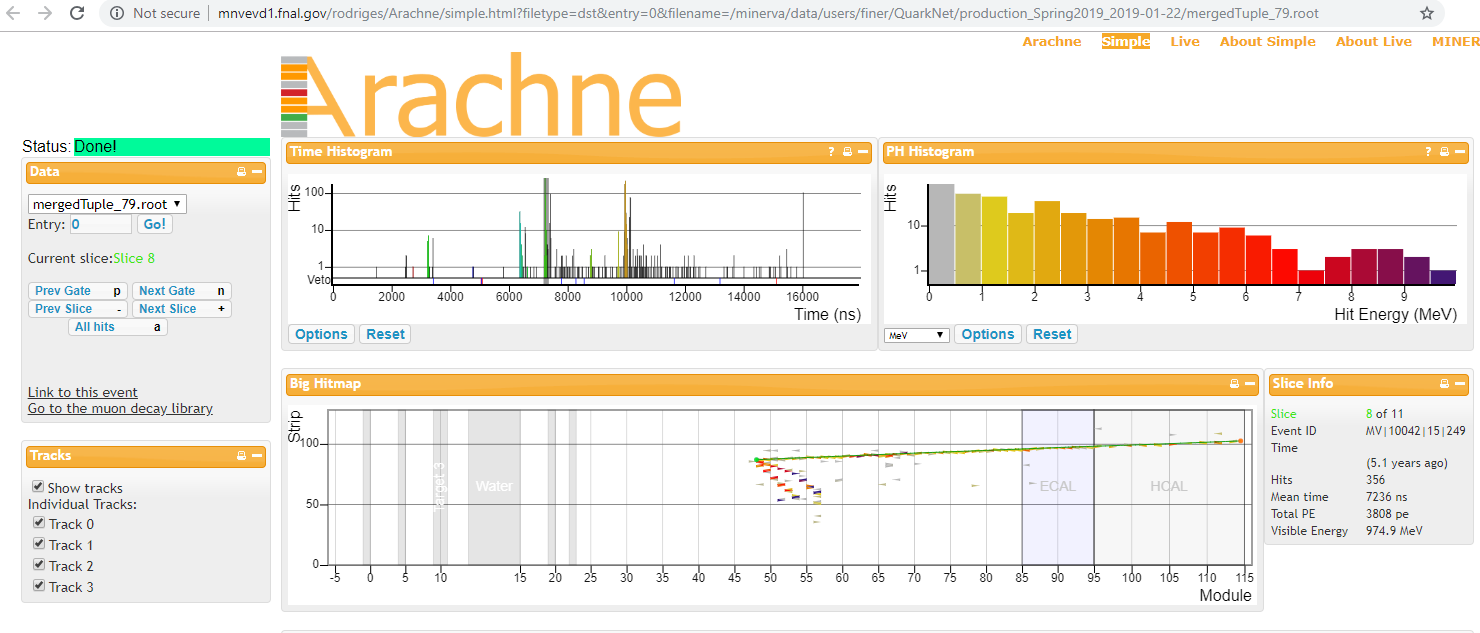Uncheck Track 0
The image size is (1480, 633).
[38, 523]
